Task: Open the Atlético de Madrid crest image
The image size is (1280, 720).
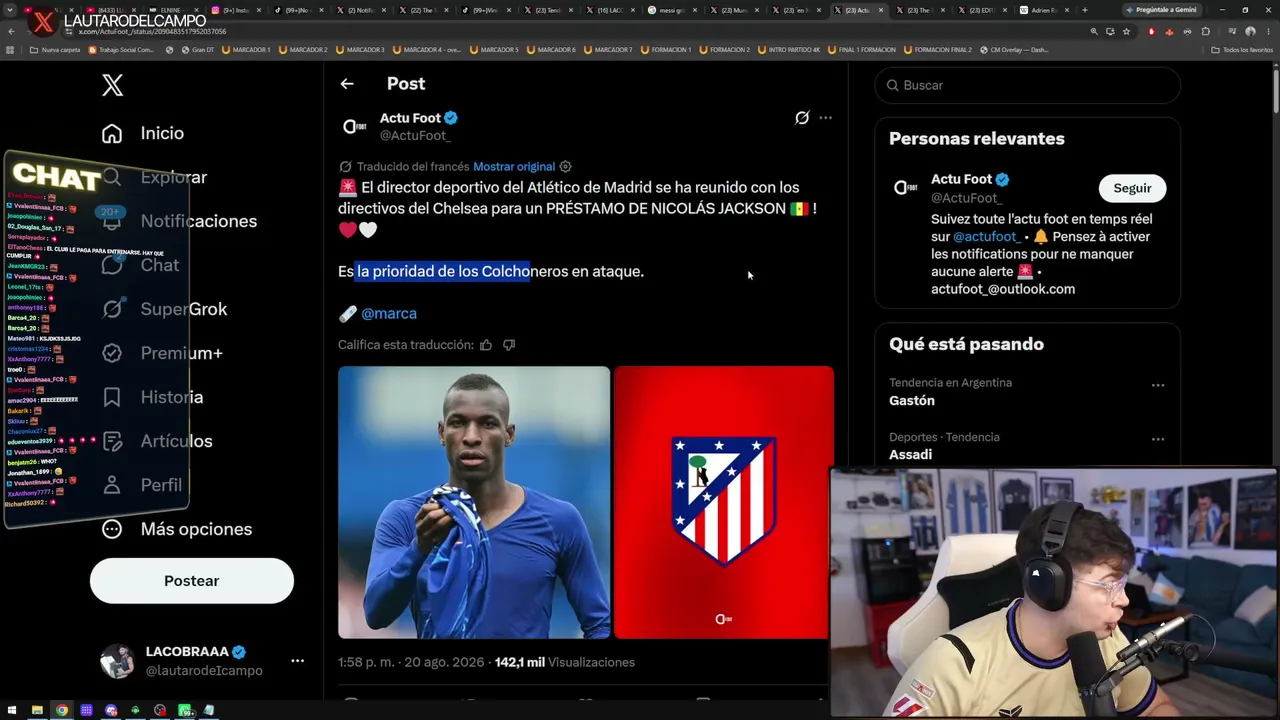Action: (x=723, y=502)
